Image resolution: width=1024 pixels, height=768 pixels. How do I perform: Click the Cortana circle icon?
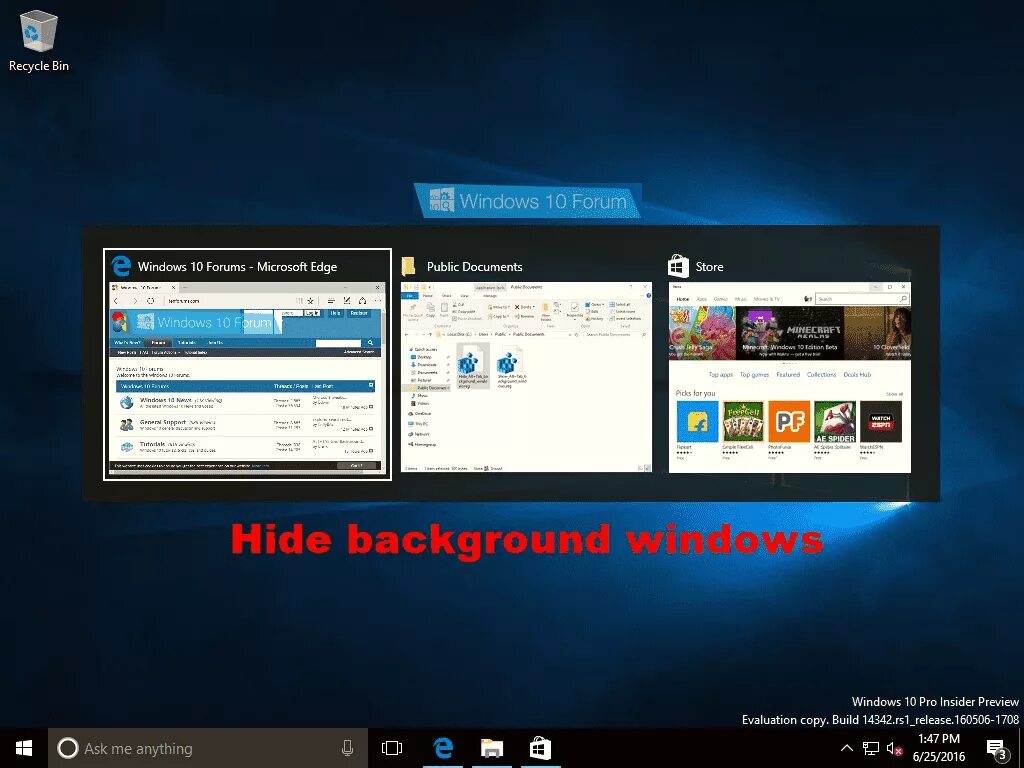click(67, 748)
